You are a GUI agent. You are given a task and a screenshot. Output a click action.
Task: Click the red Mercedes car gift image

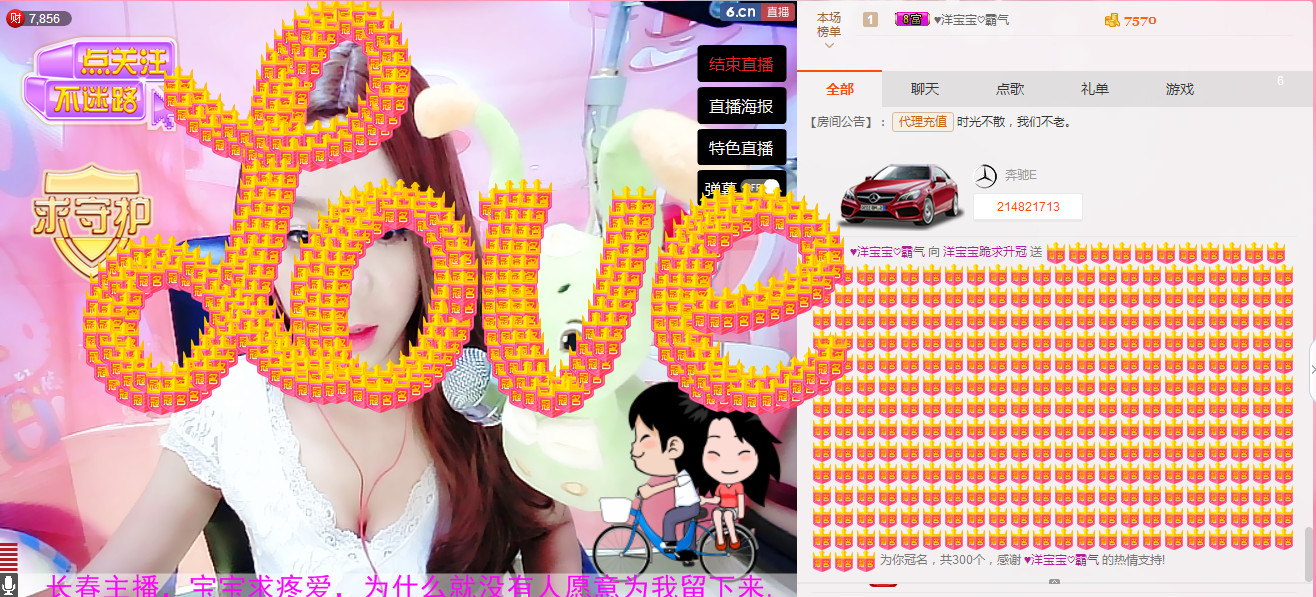click(x=901, y=194)
